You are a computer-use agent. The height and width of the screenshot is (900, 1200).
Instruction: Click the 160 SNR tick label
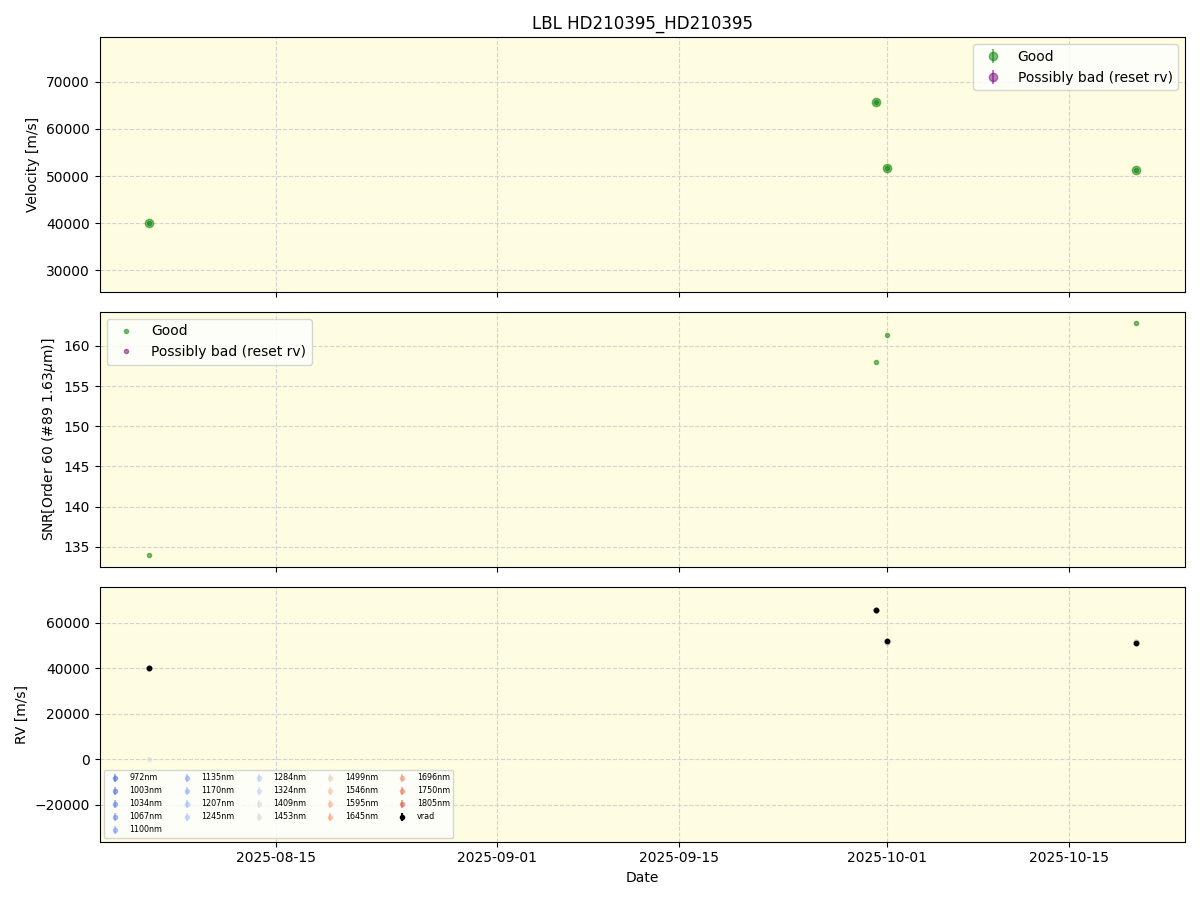click(78, 346)
